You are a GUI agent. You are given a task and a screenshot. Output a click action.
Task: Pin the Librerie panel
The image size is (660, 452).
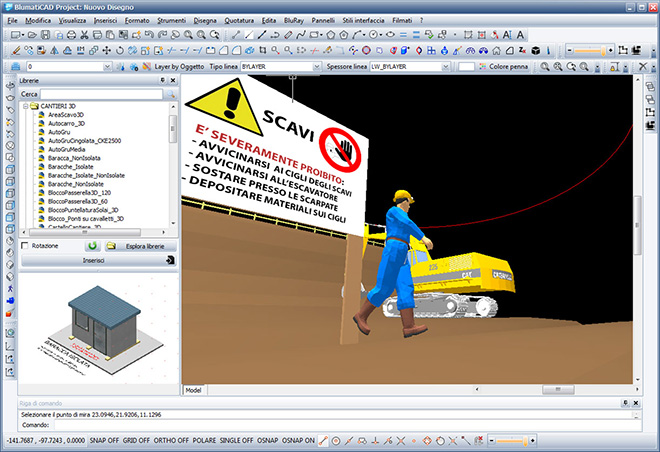161,80
